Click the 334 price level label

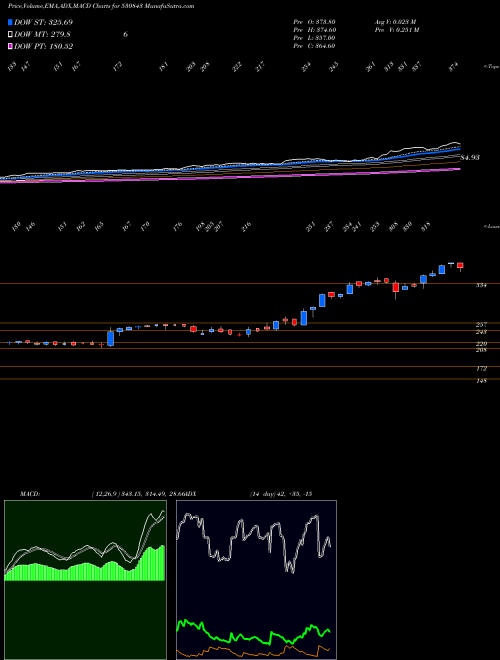481,285
